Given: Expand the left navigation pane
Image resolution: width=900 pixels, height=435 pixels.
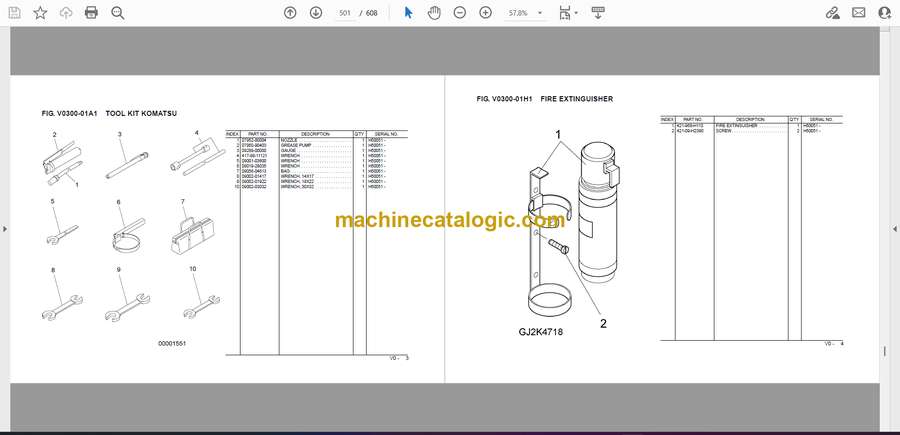Looking at the screenshot, I should pos(5,229).
